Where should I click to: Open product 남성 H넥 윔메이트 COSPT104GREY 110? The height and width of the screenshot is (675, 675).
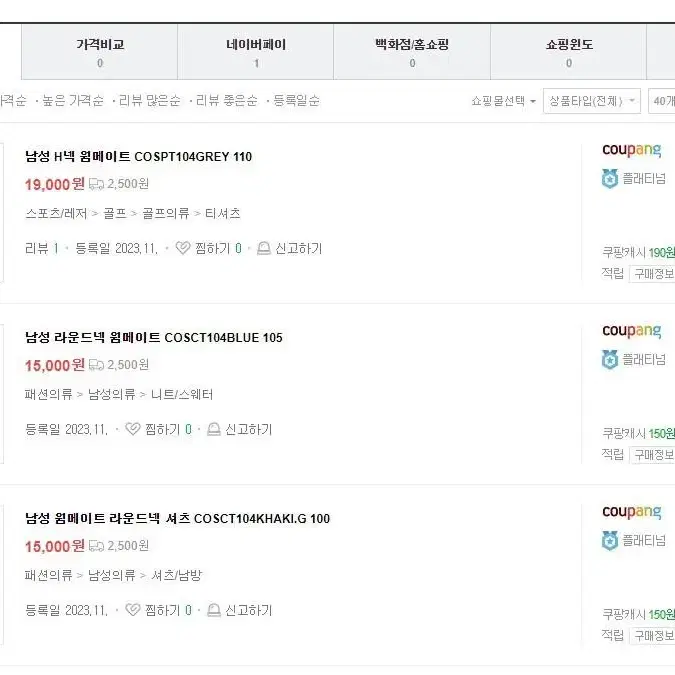pos(138,156)
